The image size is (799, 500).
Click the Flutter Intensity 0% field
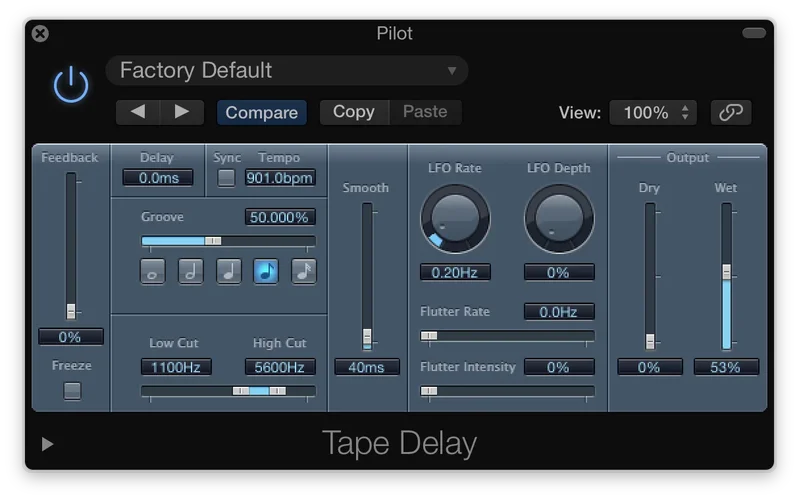coord(559,367)
